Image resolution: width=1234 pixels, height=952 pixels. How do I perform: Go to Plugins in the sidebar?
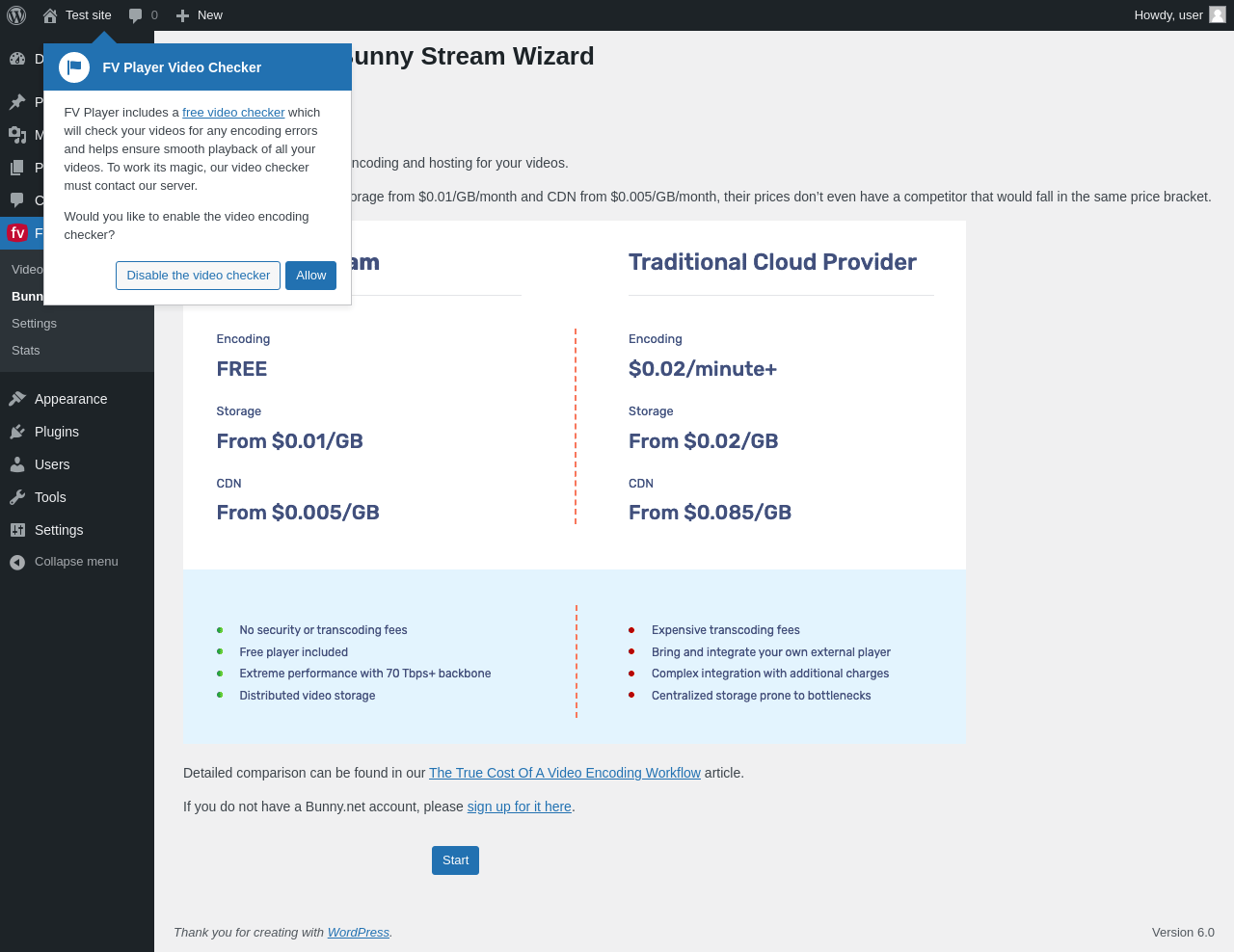click(77, 432)
